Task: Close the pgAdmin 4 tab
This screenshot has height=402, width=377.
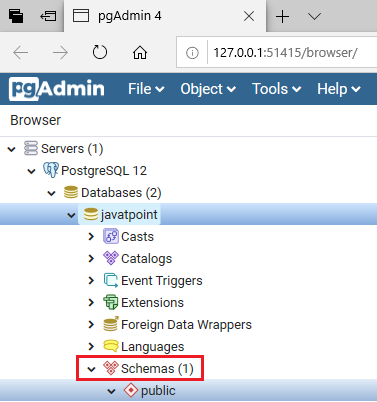Action: 249,16
